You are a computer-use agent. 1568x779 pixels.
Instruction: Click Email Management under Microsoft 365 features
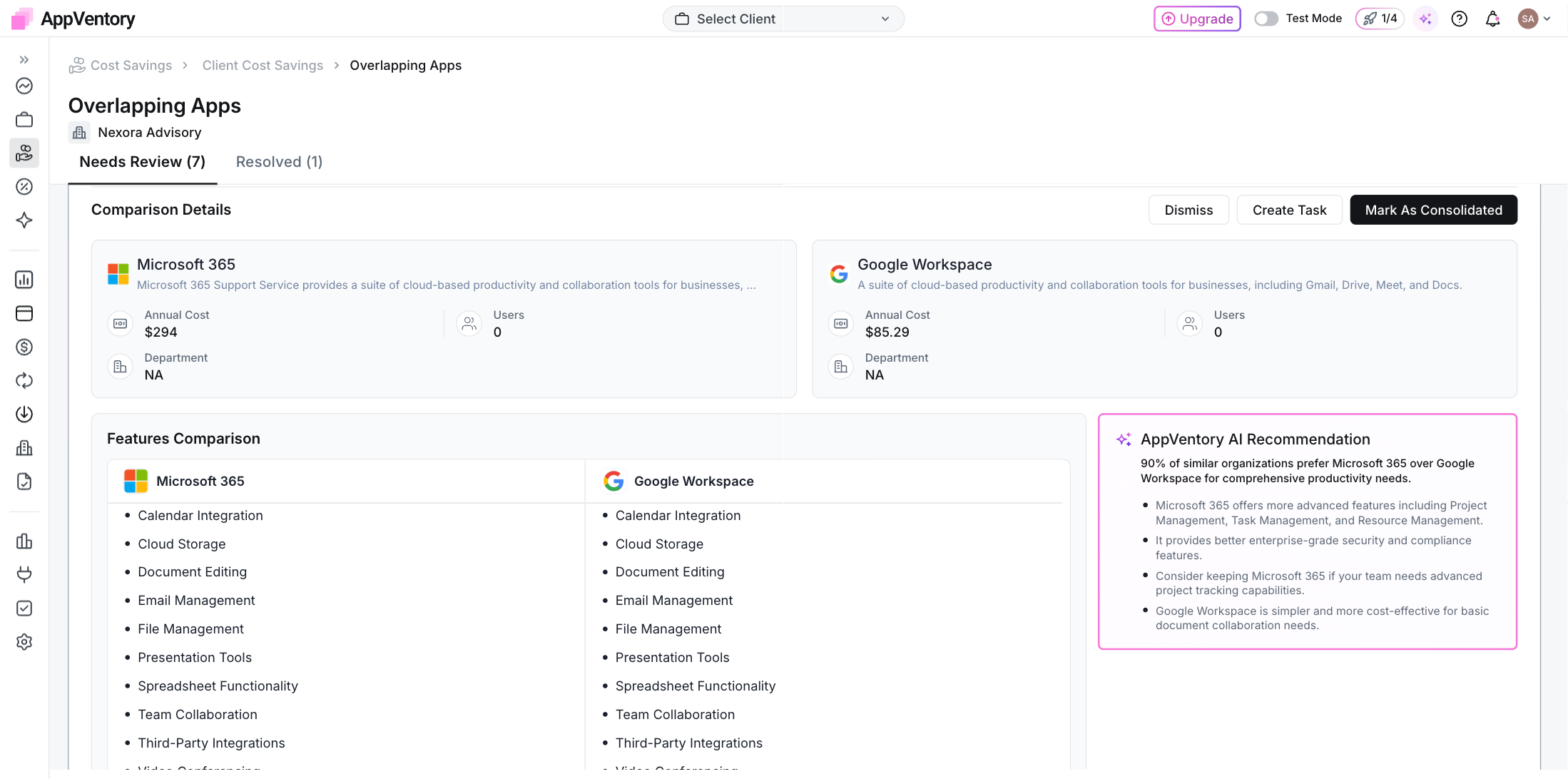click(x=196, y=601)
